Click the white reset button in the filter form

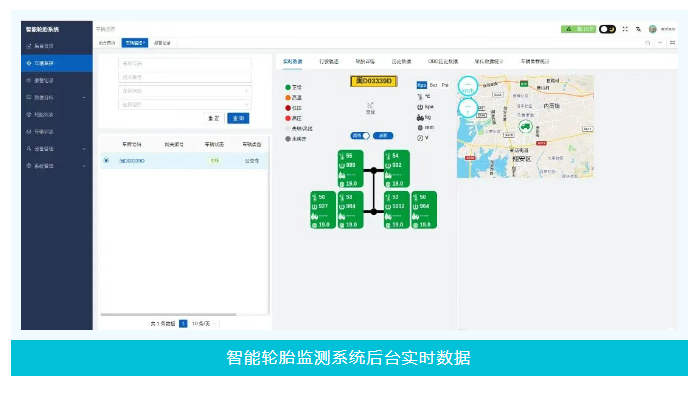coord(214,119)
